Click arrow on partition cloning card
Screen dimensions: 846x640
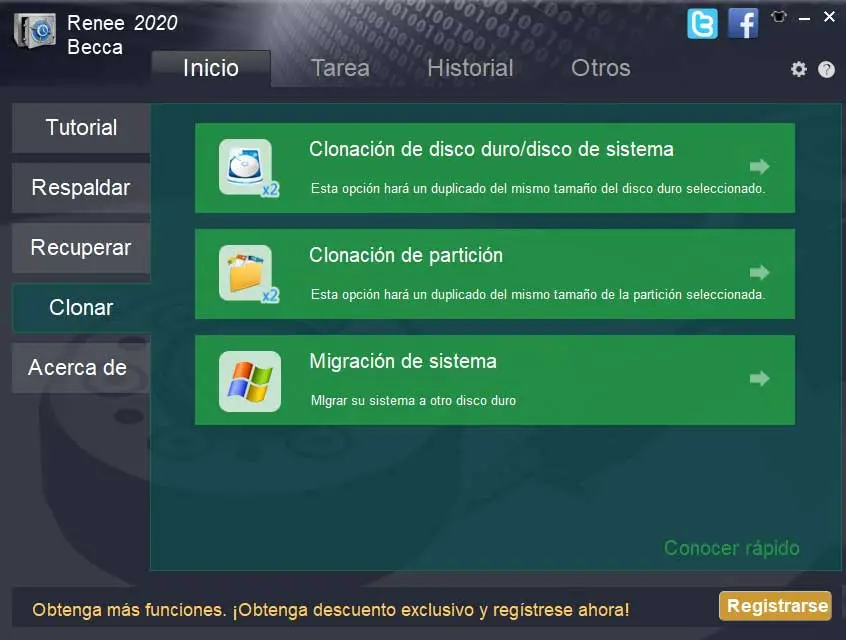759,273
